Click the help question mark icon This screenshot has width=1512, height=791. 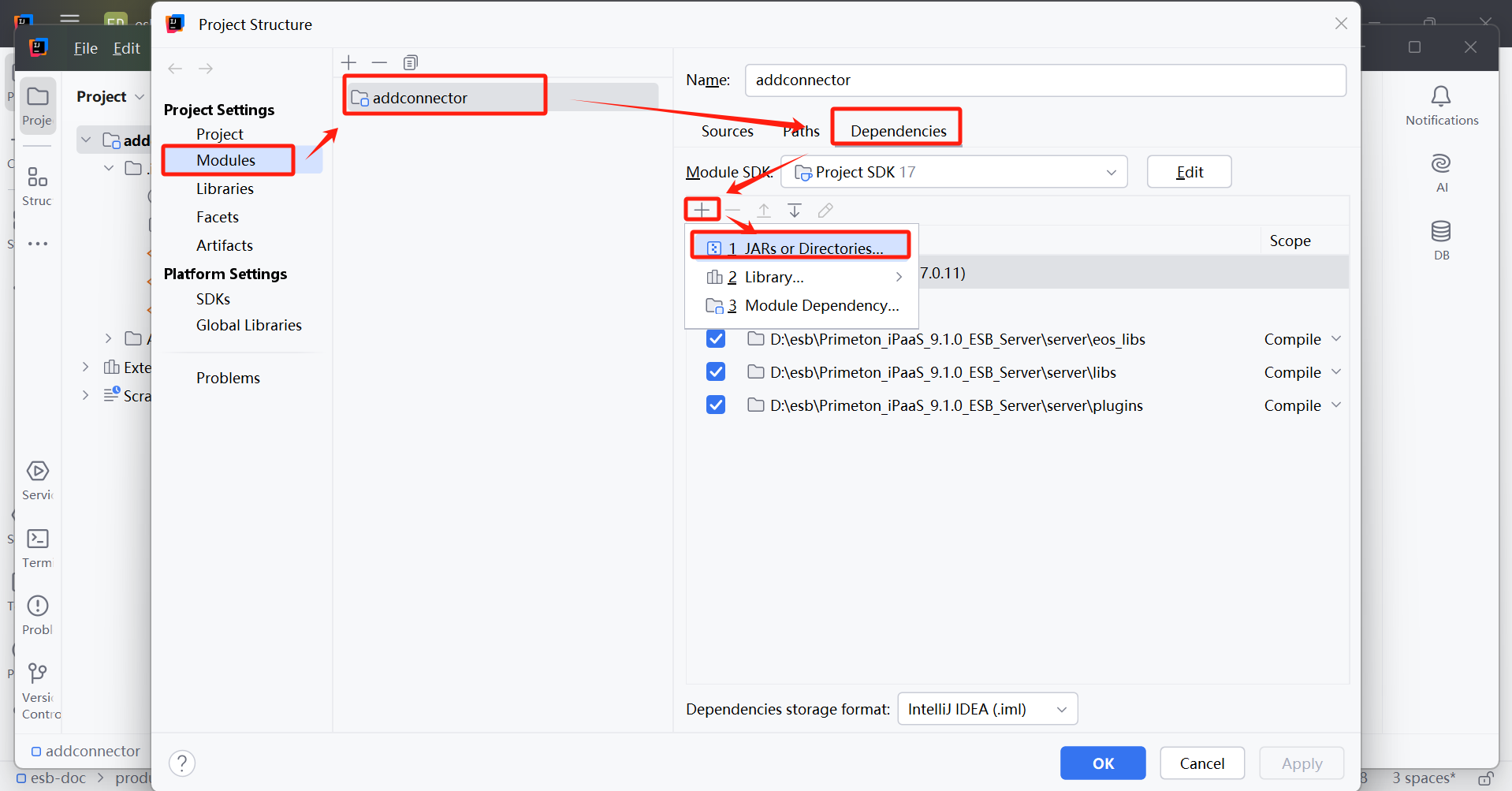pos(182,763)
